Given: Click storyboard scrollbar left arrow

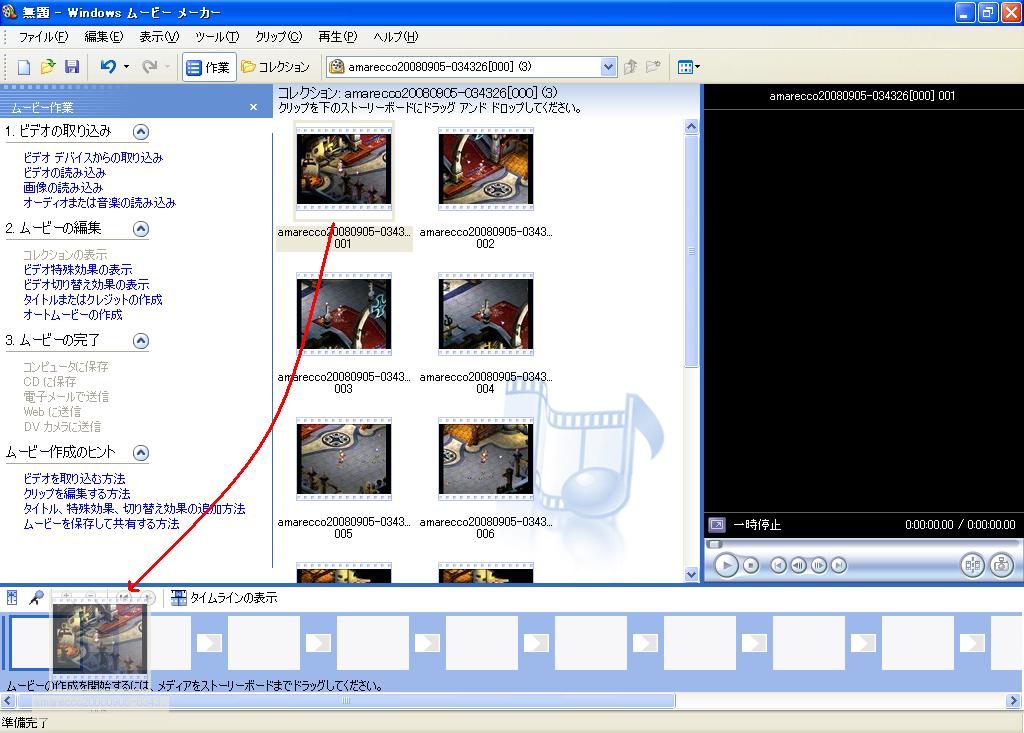Looking at the screenshot, I should 8,701.
